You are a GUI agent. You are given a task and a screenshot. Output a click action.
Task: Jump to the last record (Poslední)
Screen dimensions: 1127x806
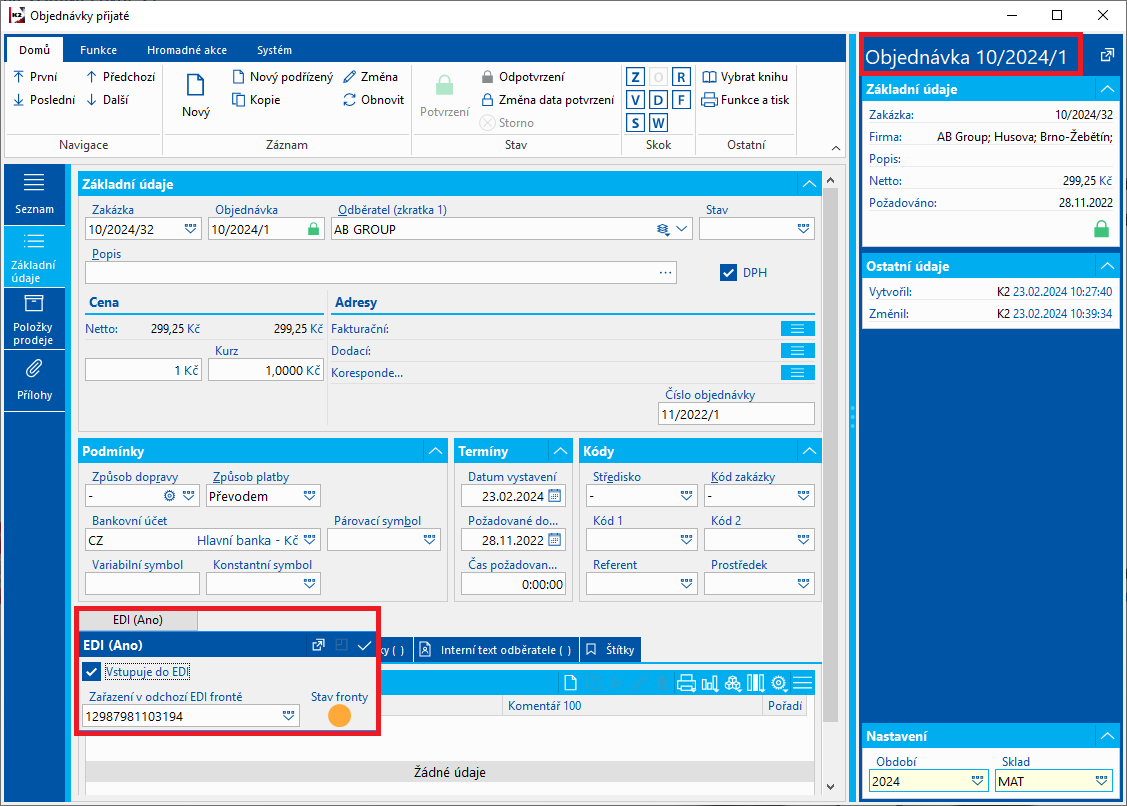click(44, 100)
